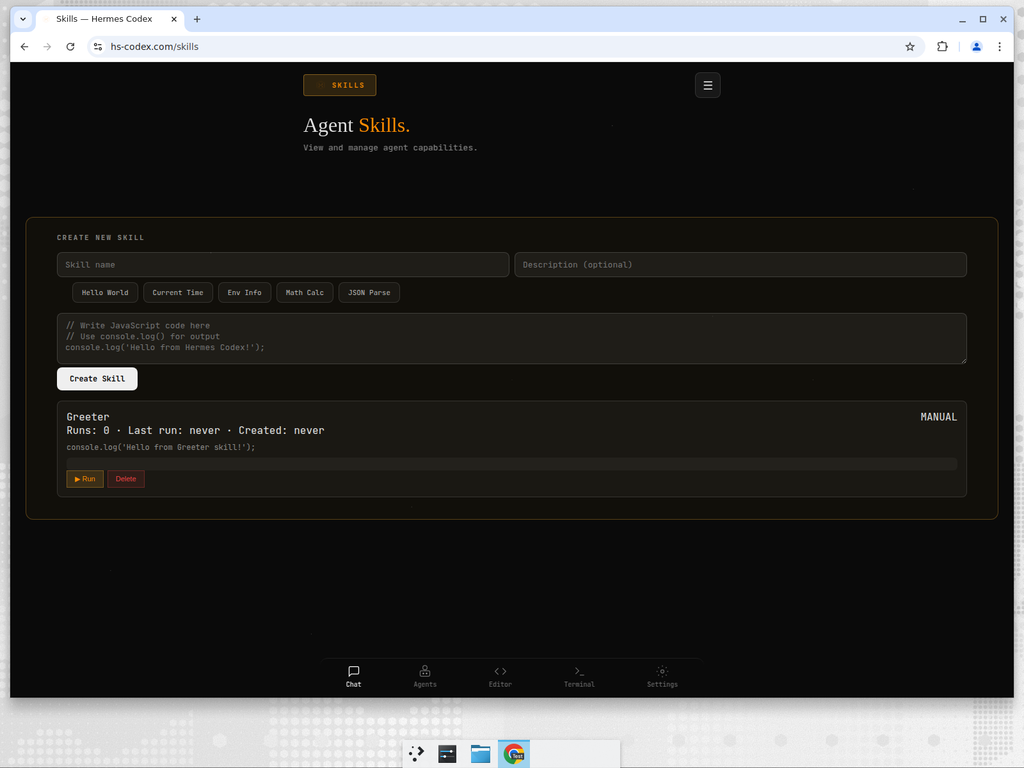
Task: Open a new browser tab
Action: point(197,19)
